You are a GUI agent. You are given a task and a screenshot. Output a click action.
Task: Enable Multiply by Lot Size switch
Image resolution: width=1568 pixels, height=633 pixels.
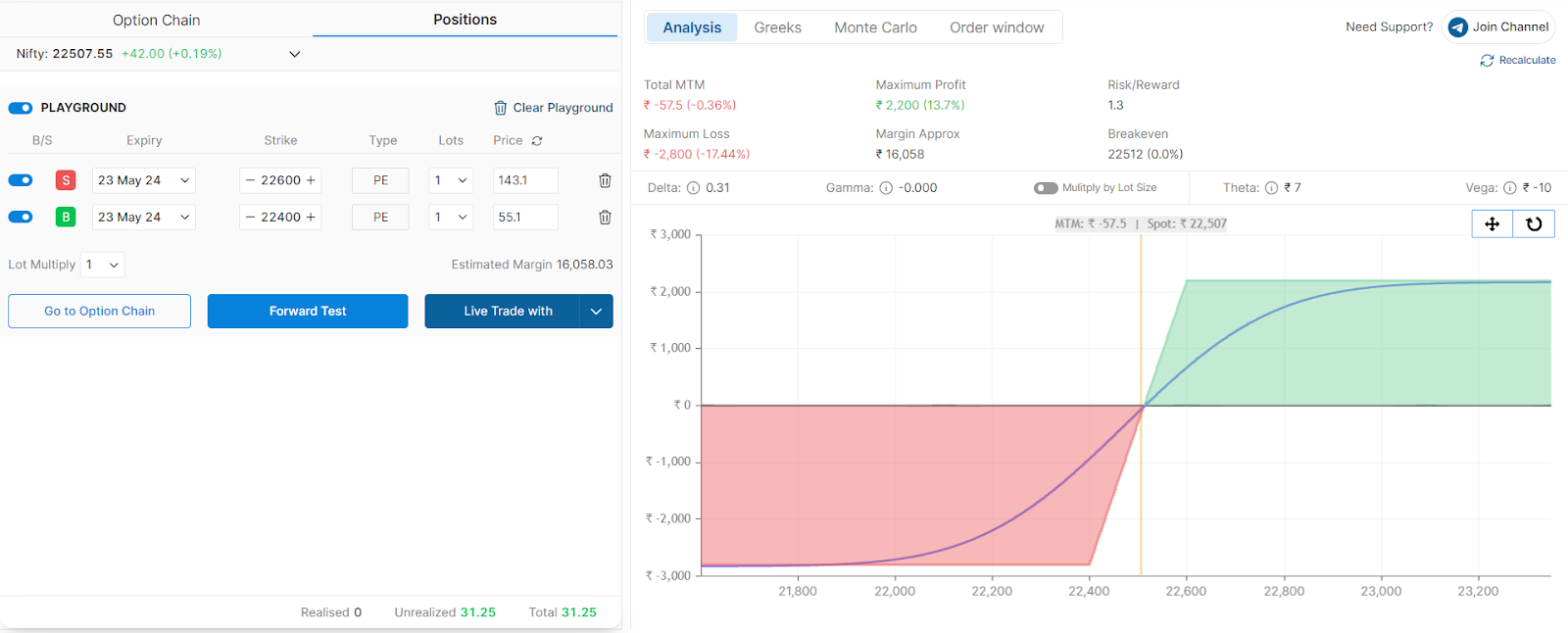(x=1046, y=188)
